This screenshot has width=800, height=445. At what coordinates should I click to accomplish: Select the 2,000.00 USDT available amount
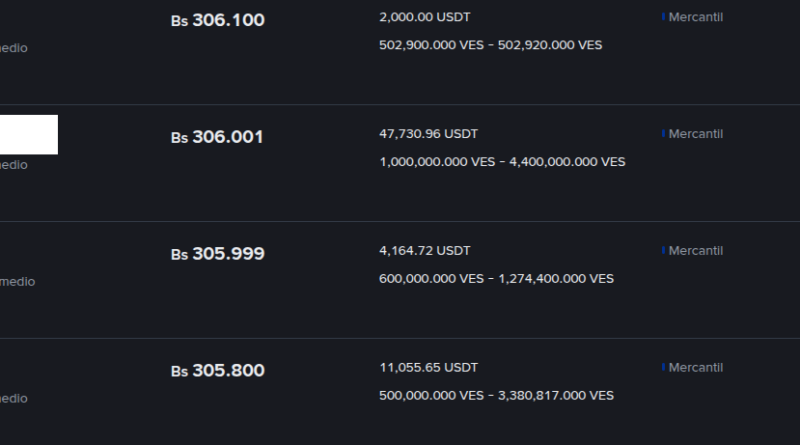pyautogui.click(x=425, y=18)
